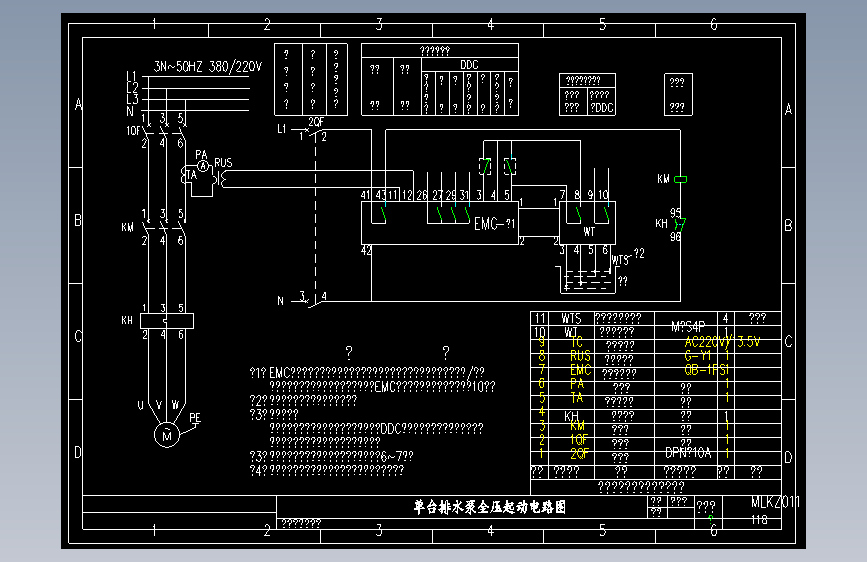Click the '3N~50HZ 380/220V' supply label
This screenshot has height=562, width=867.
(207, 67)
